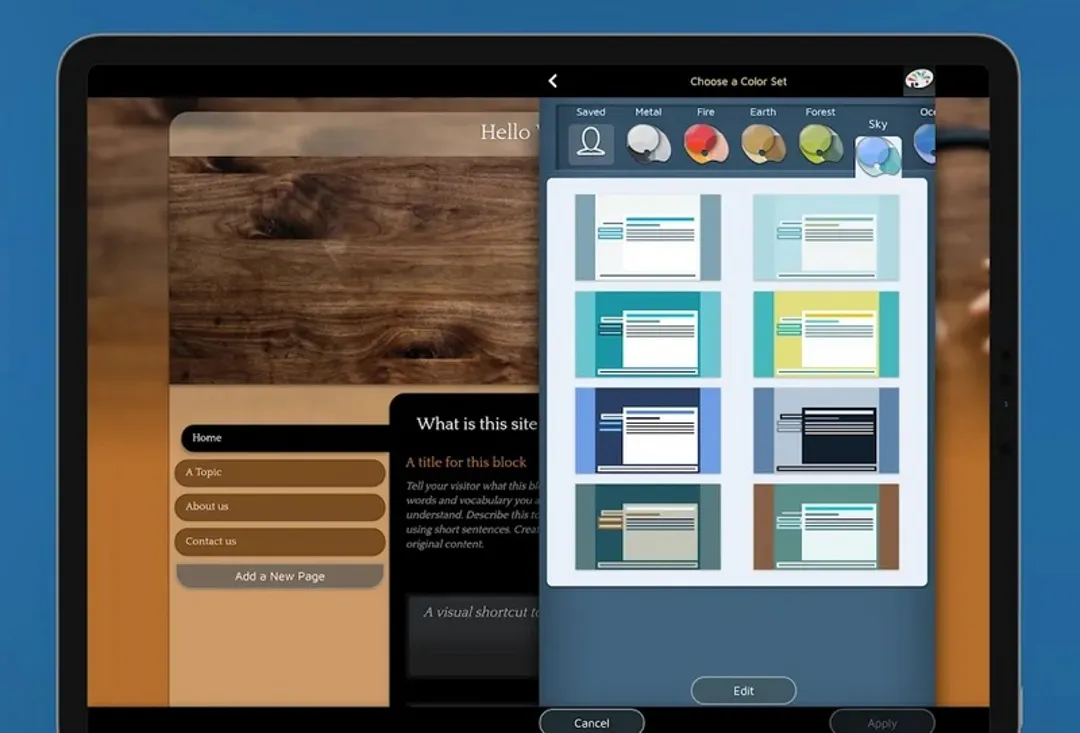Select the Saved color sets icon
1080x733 pixels.
[591, 144]
